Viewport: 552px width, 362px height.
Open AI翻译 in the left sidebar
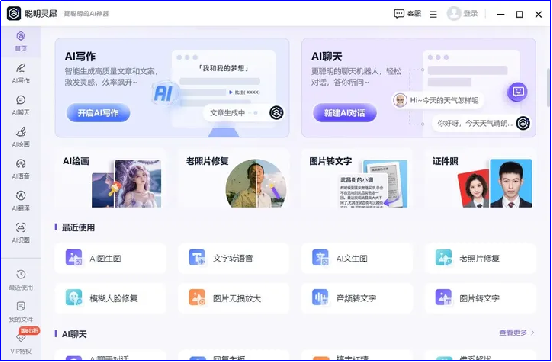point(20,201)
